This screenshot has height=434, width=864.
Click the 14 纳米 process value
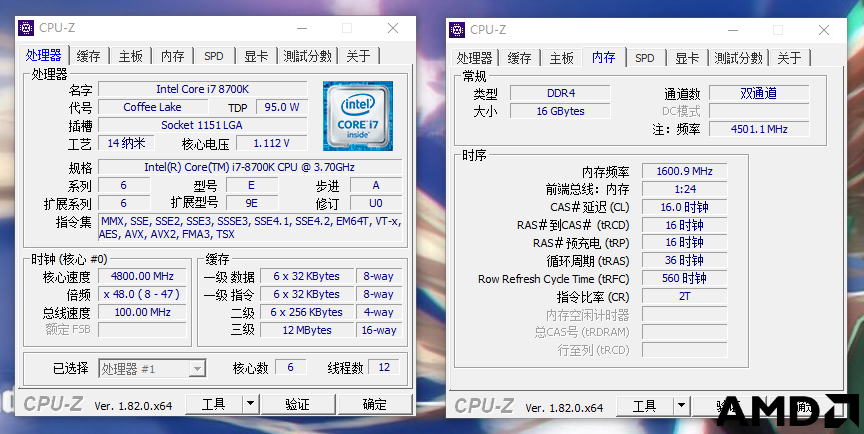point(126,143)
